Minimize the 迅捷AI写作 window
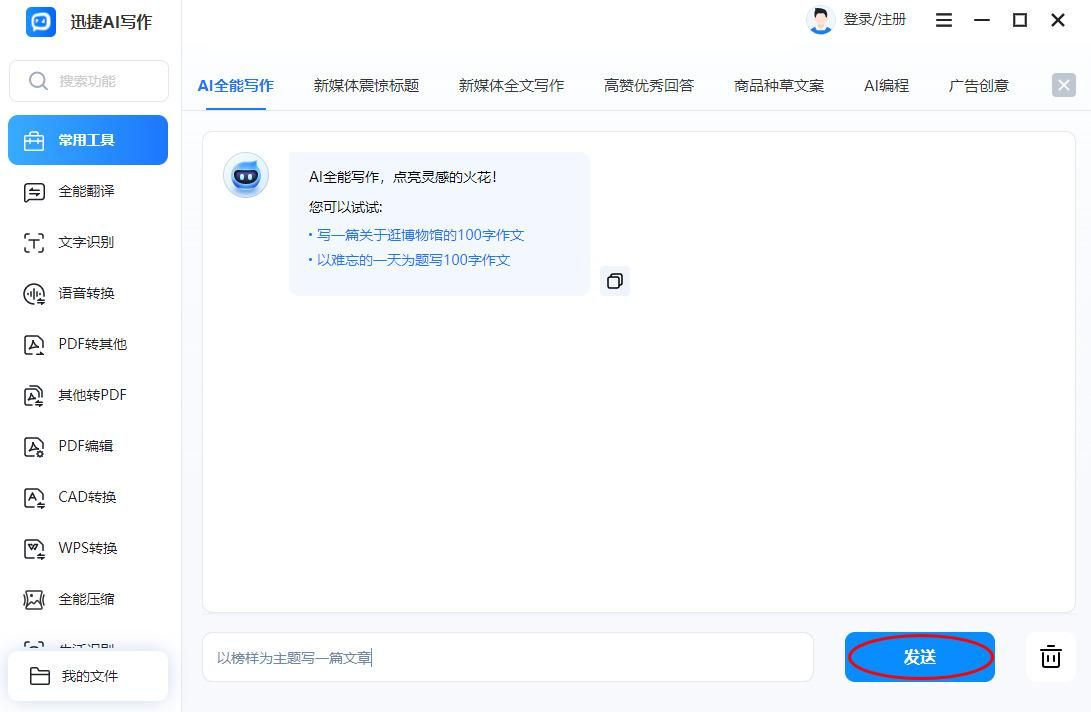1091x712 pixels. pos(982,20)
